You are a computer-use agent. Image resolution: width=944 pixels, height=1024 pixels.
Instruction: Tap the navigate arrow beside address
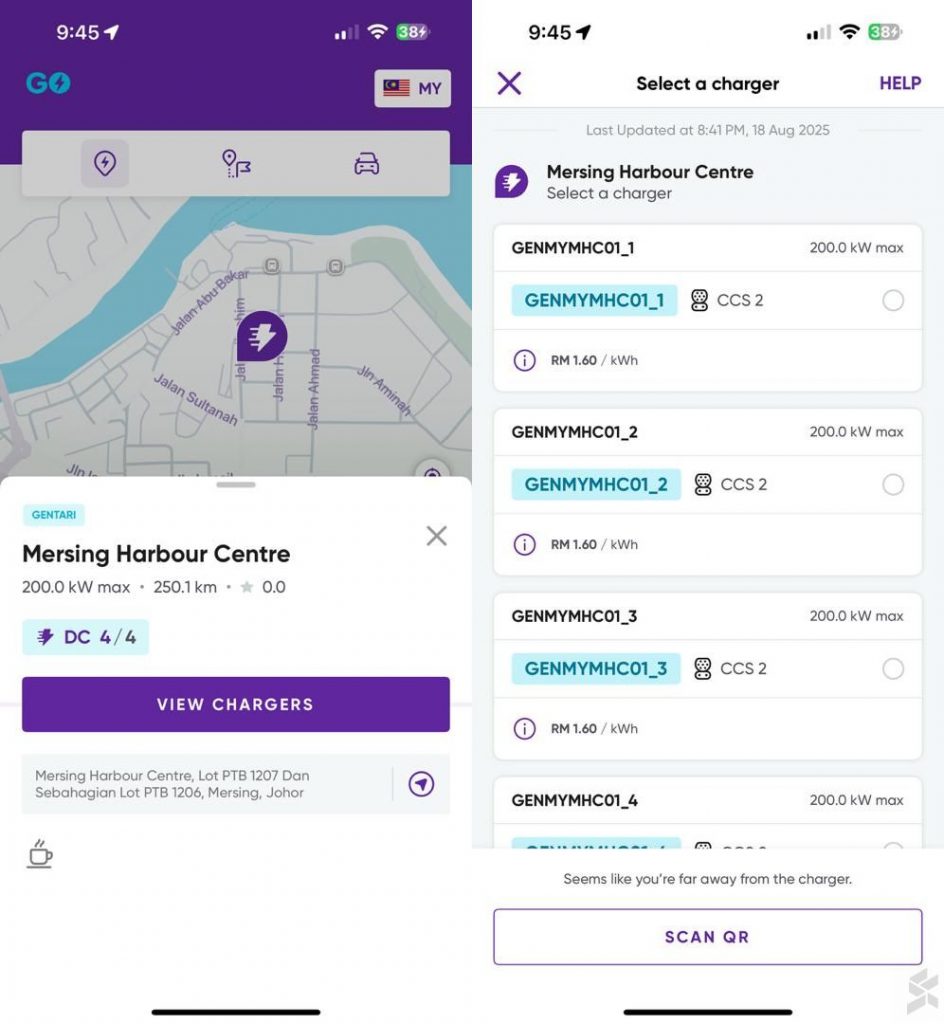click(421, 785)
